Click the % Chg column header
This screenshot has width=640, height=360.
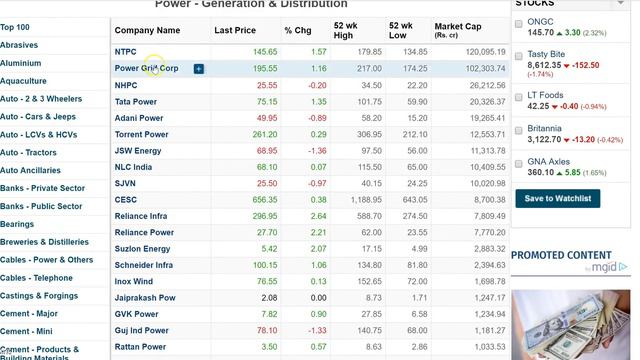(298, 30)
